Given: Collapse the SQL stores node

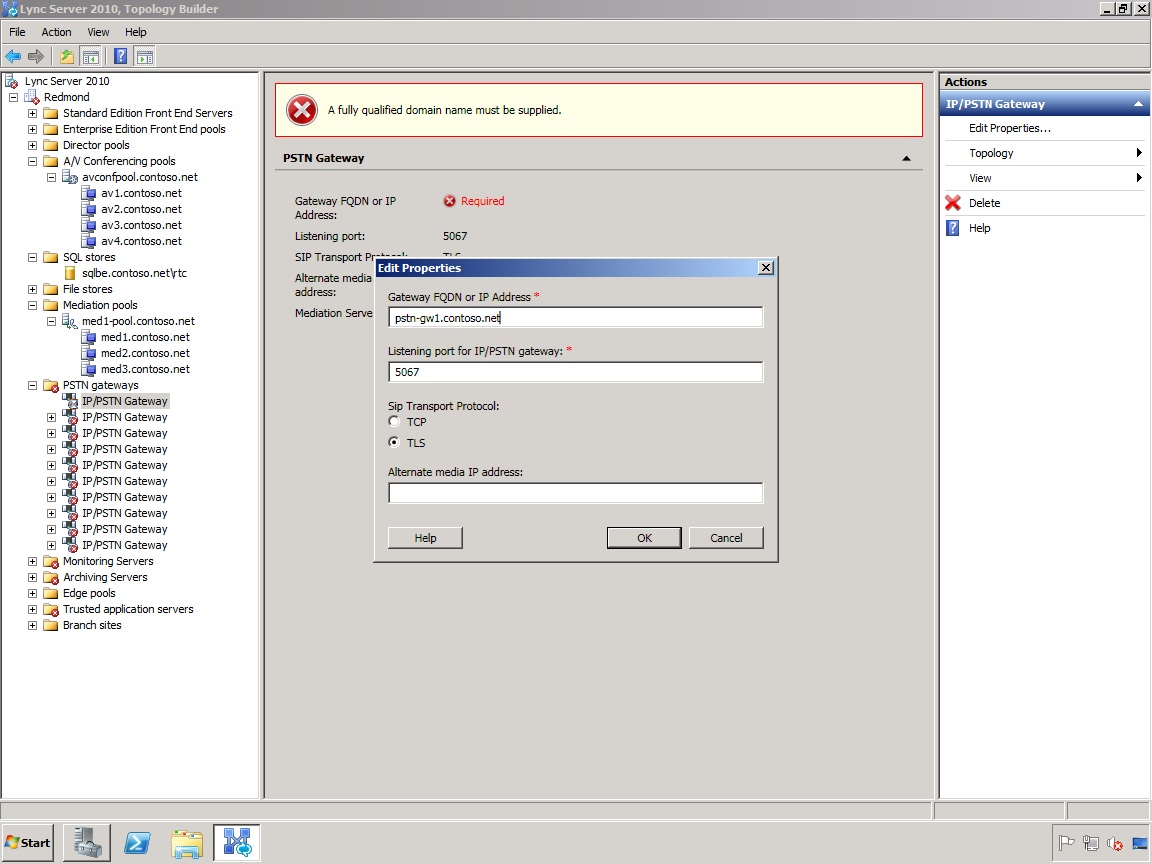Looking at the screenshot, I should point(32,257).
